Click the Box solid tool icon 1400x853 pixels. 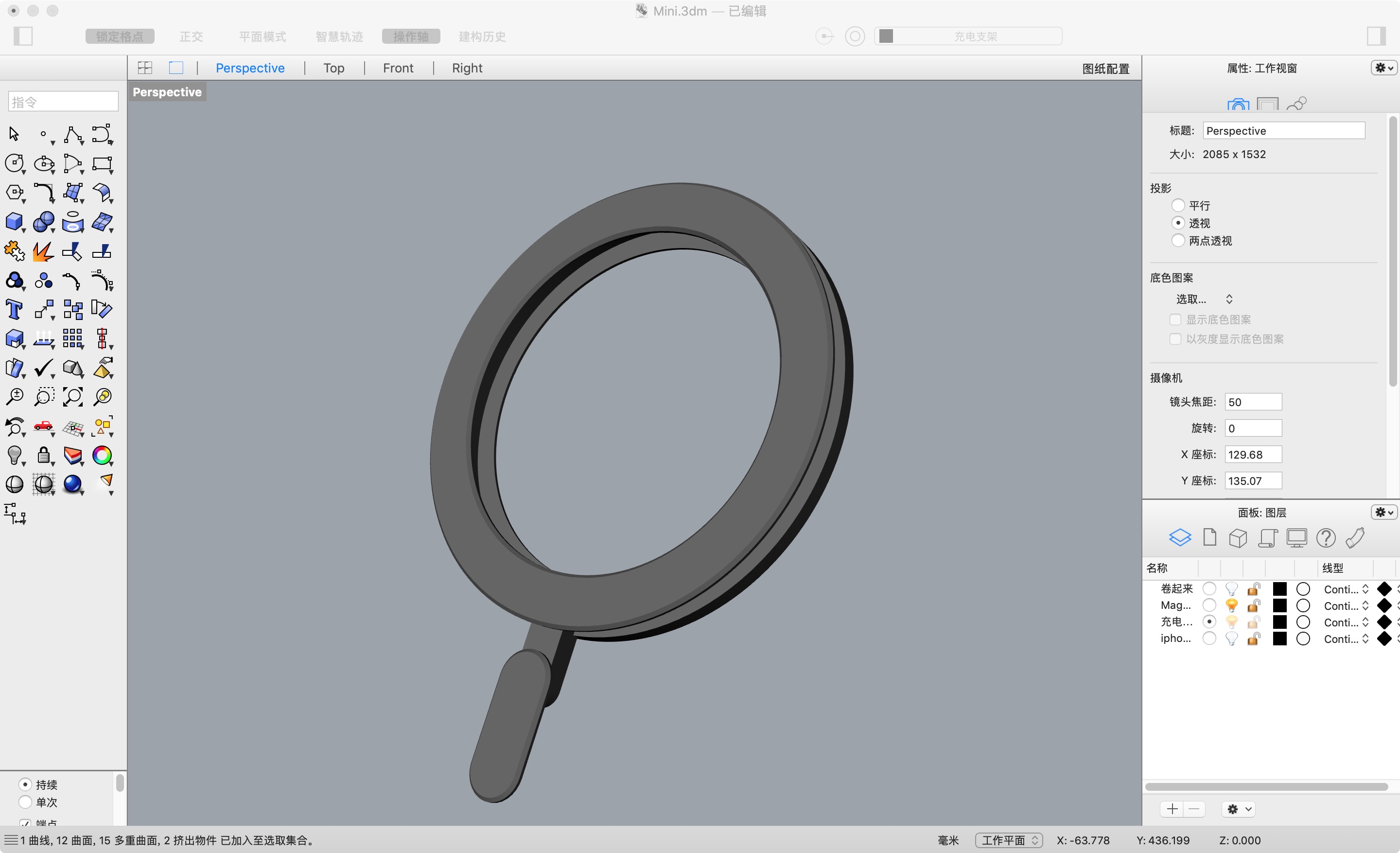click(x=14, y=222)
